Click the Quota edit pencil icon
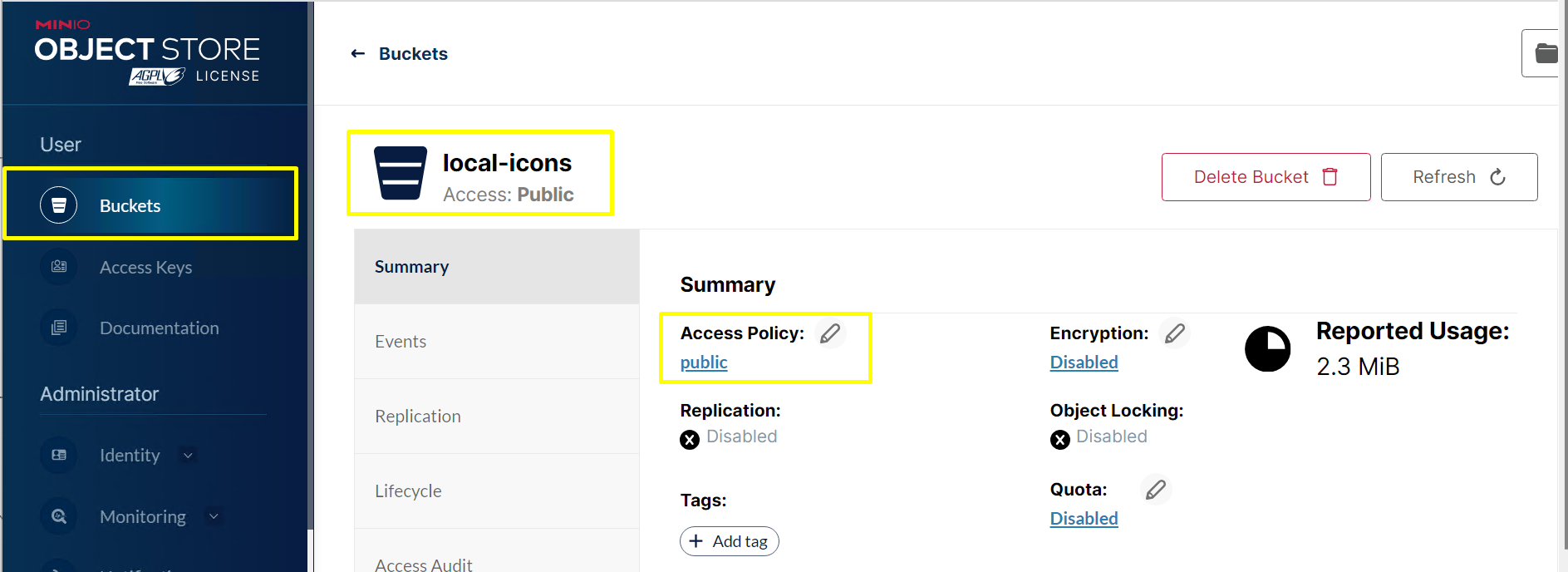The width and height of the screenshot is (1568, 572). pyautogui.click(x=1155, y=490)
